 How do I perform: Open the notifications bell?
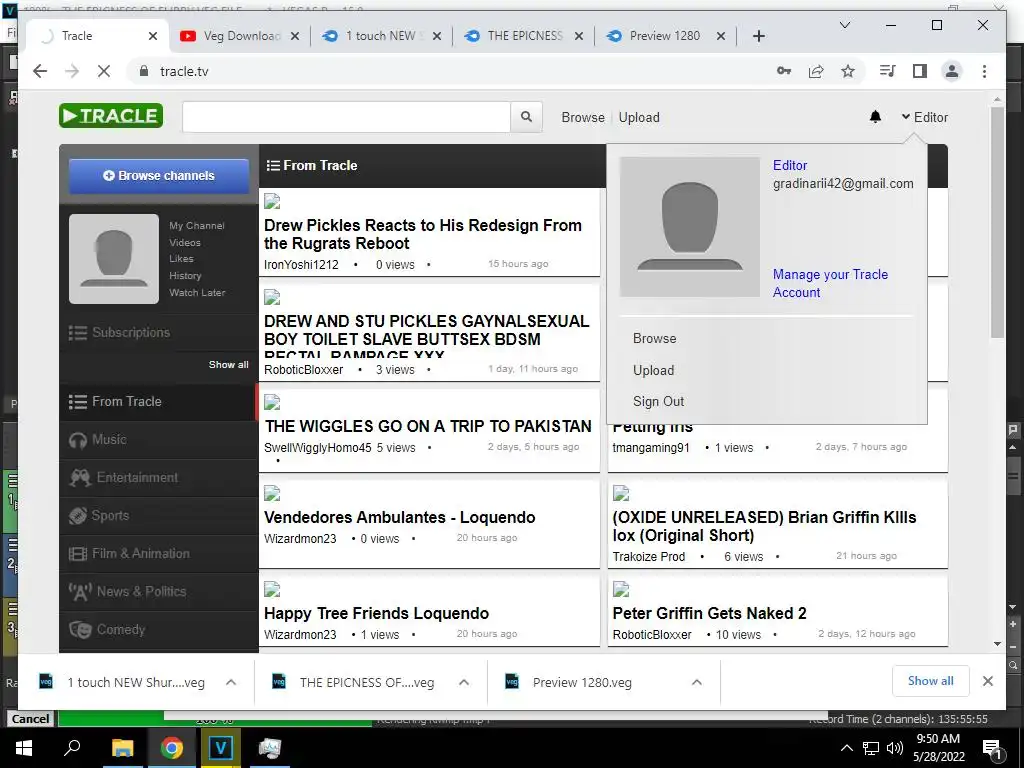pos(875,117)
